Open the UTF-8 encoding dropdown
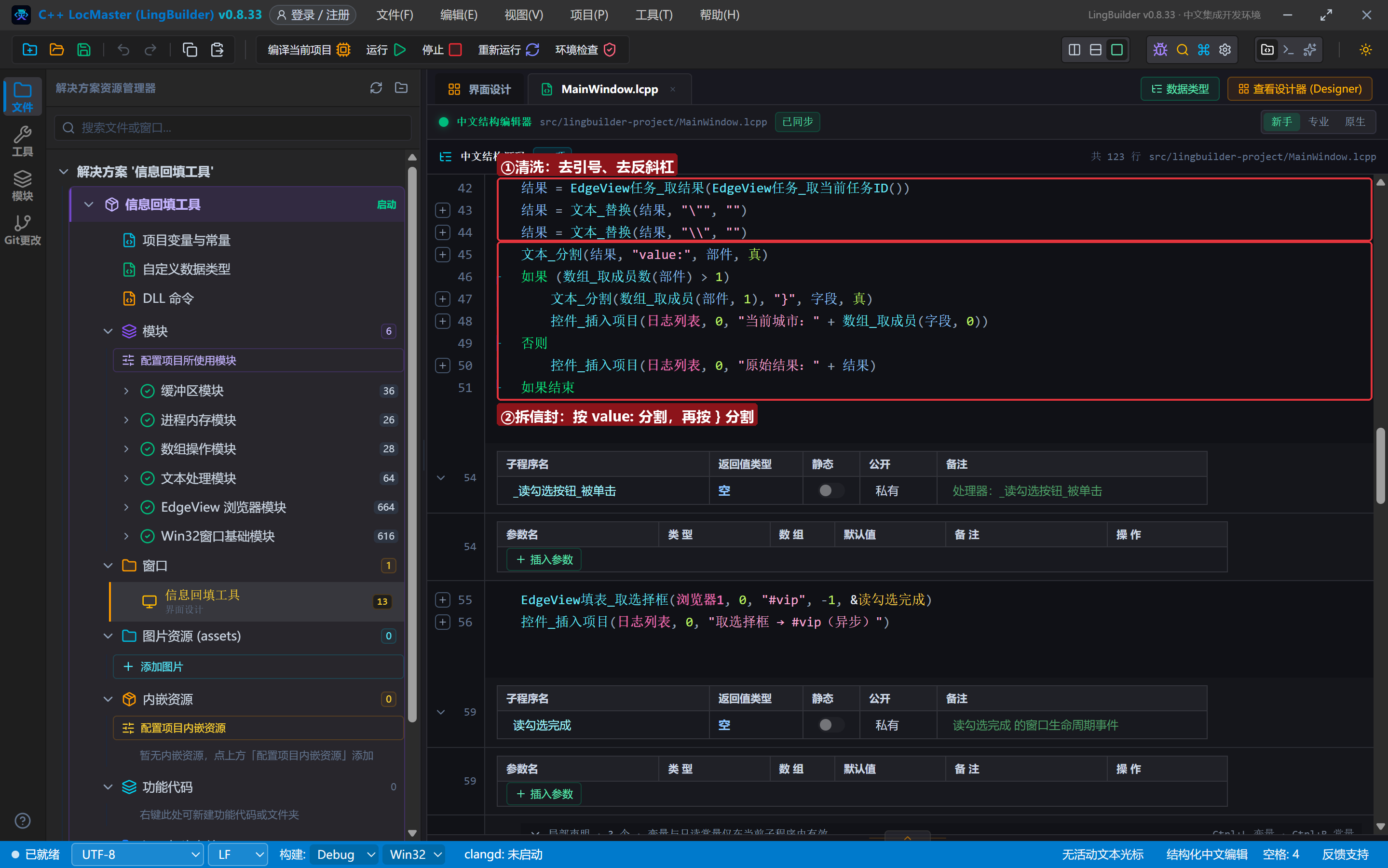Viewport: 1388px width, 868px height. (137, 854)
